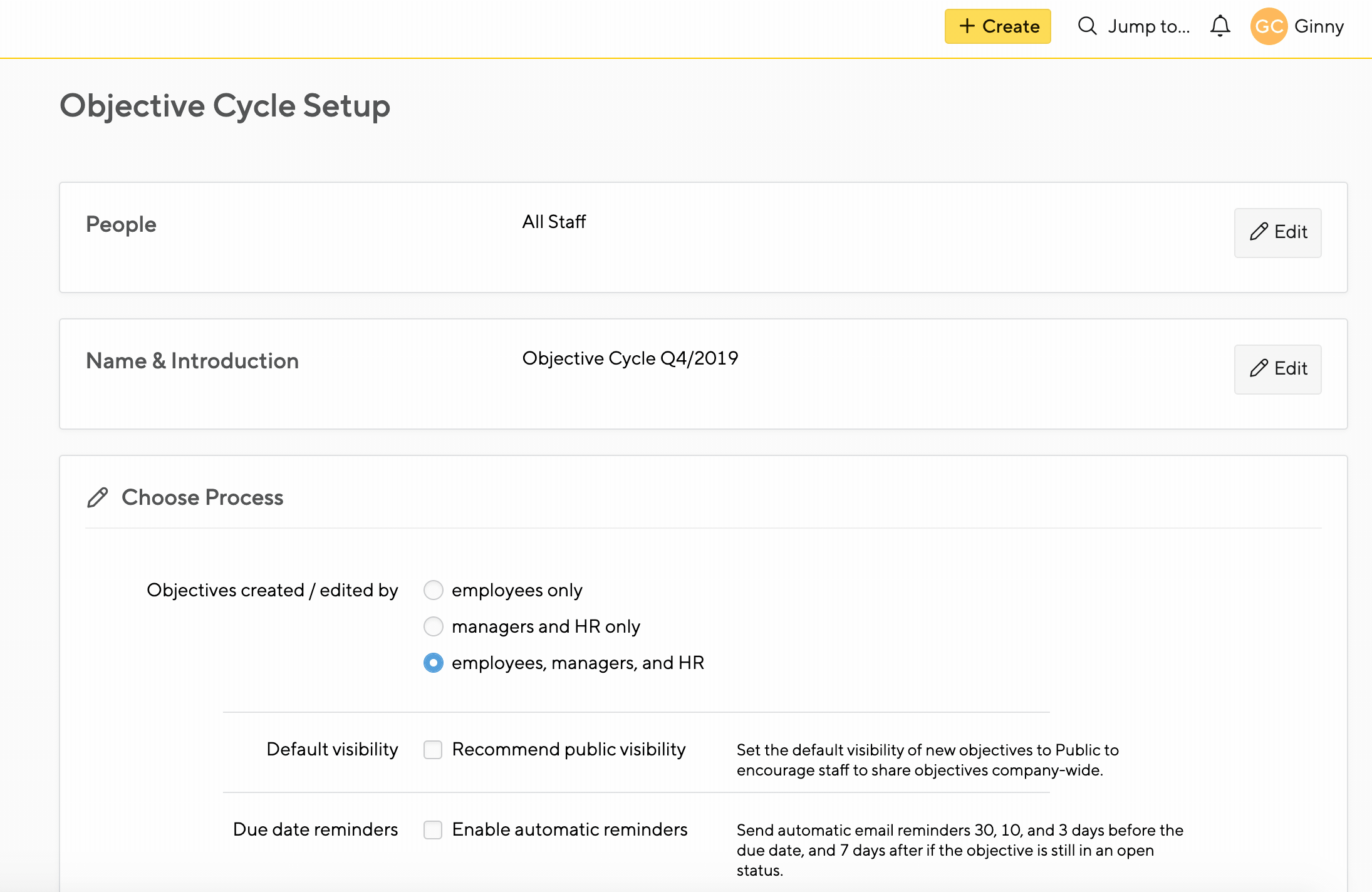The image size is (1372, 892).
Task: Click pencil icon in People Edit button
Action: [x=1259, y=232]
